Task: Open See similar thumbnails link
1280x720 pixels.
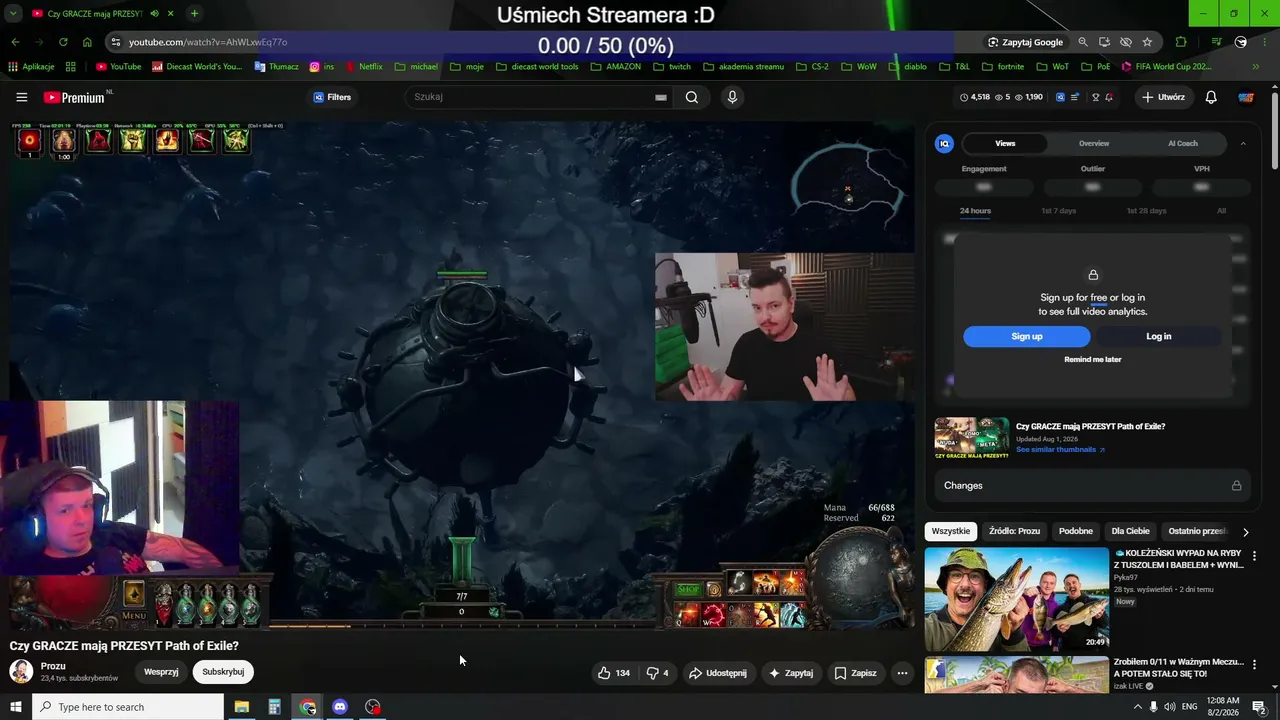Action: coord(1060,450)
